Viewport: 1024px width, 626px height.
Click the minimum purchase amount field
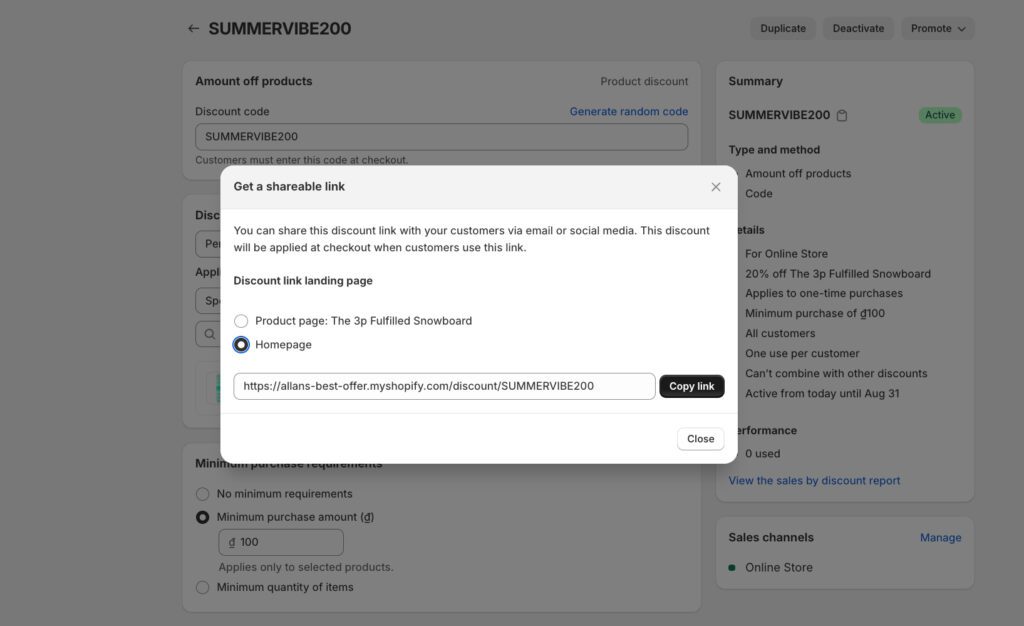(x=281, y=542)
